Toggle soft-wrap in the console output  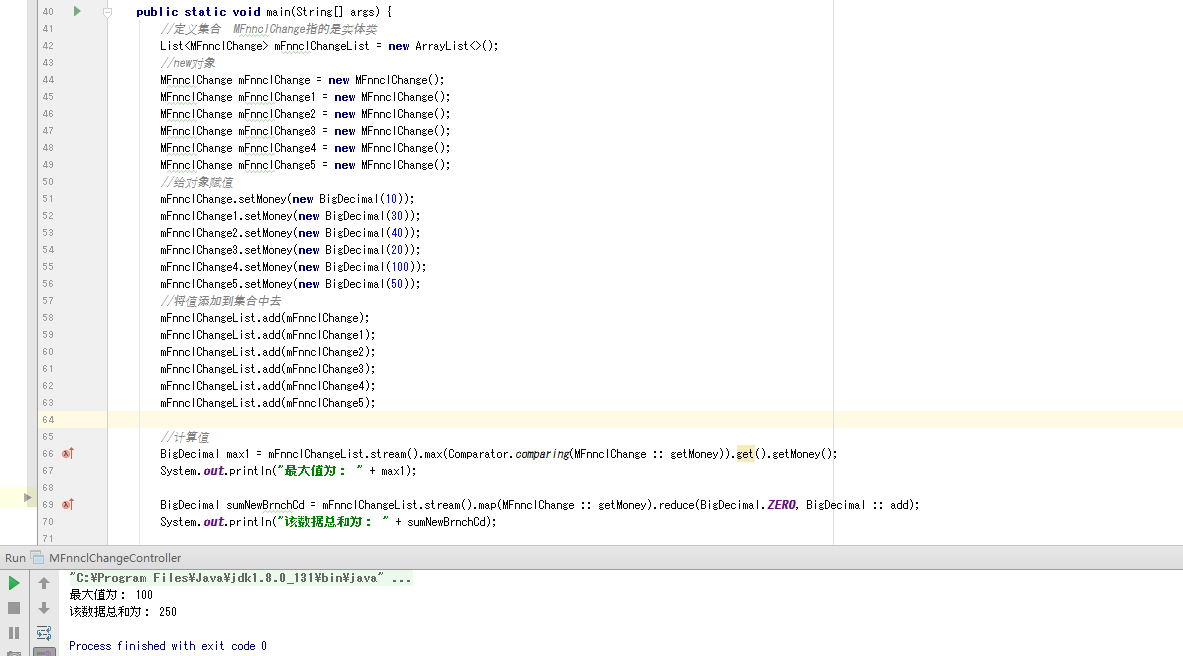[44, 633]
